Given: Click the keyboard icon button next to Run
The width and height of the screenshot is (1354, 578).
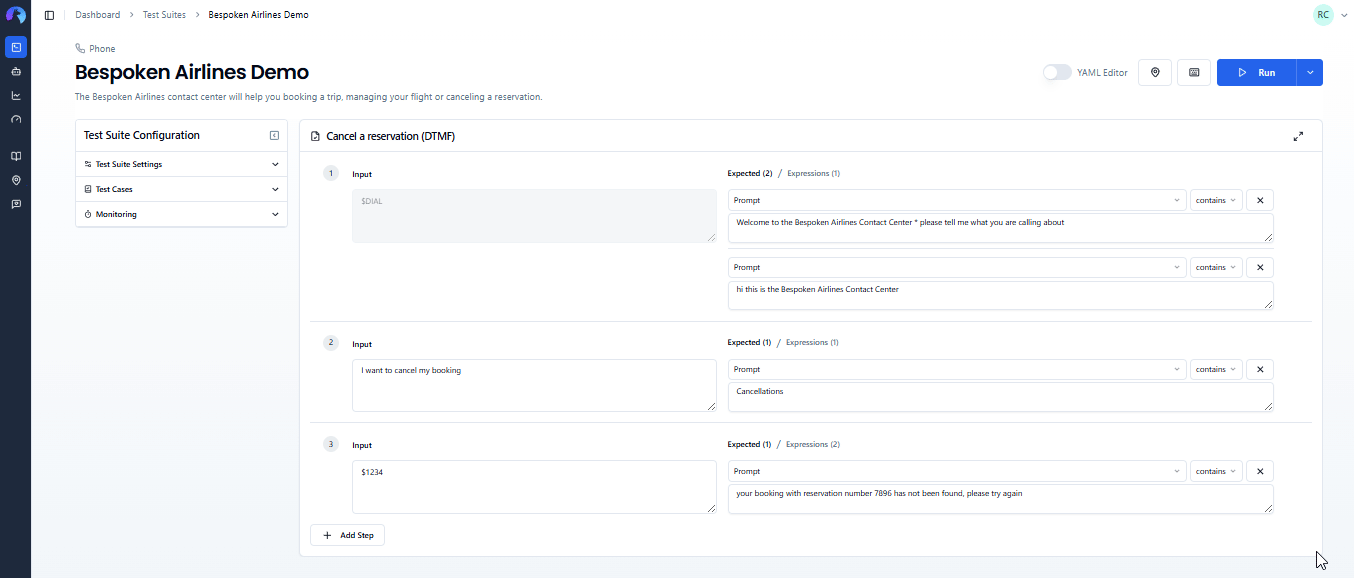Looking at the screenshot, I should click(x=1194, y=73).
